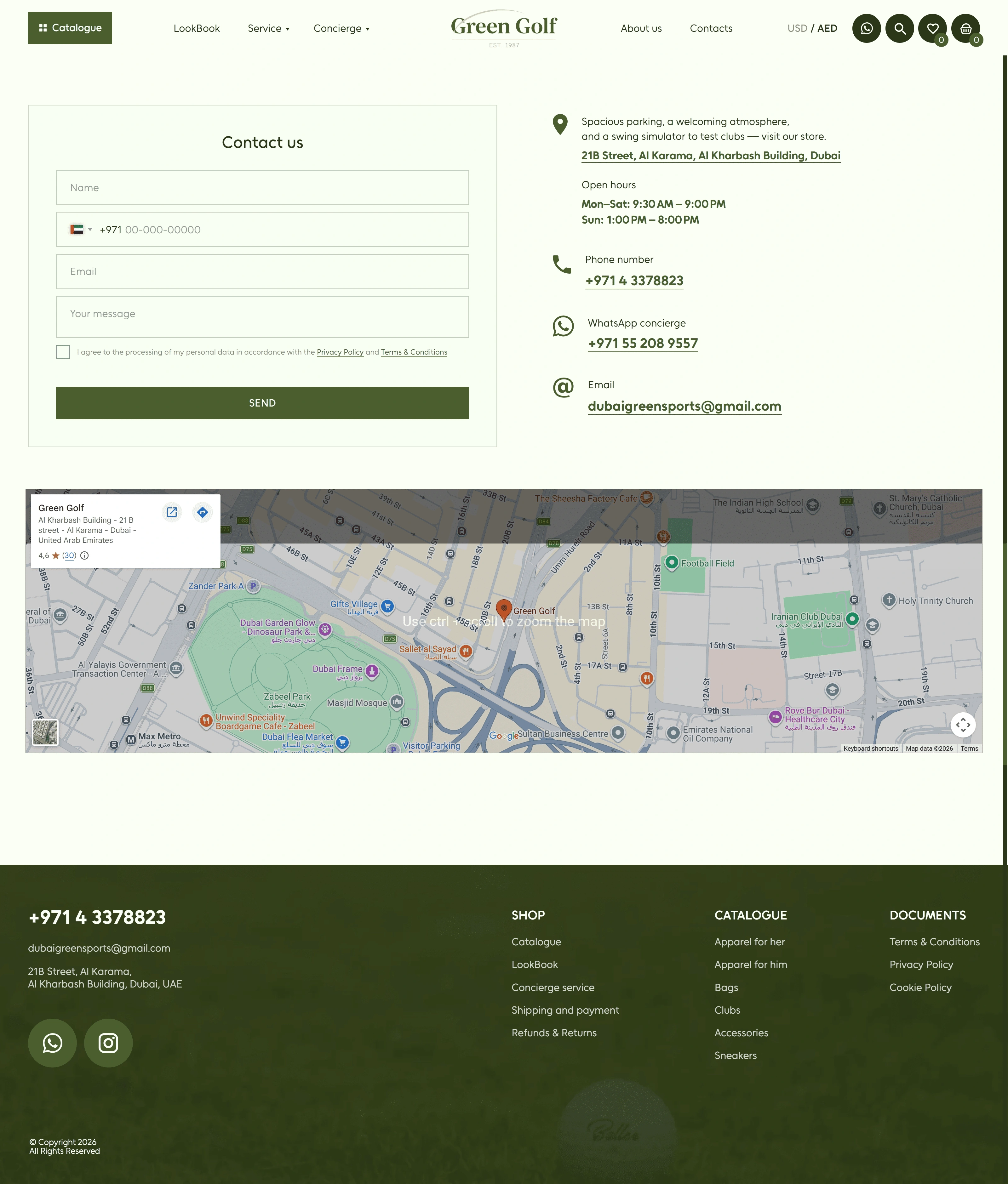Click review info icon on map card
This screenshot has width=1008, height=1184.
84,556
